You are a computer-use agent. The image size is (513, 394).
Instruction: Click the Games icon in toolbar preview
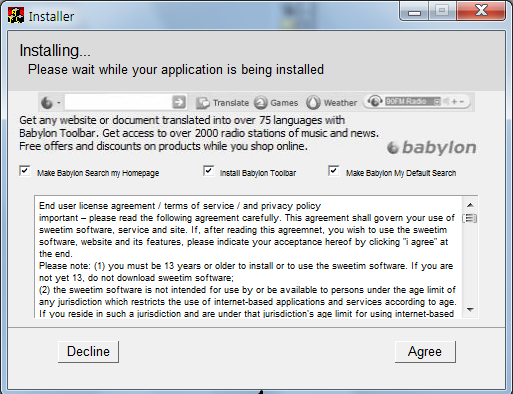tap(261, 103)
